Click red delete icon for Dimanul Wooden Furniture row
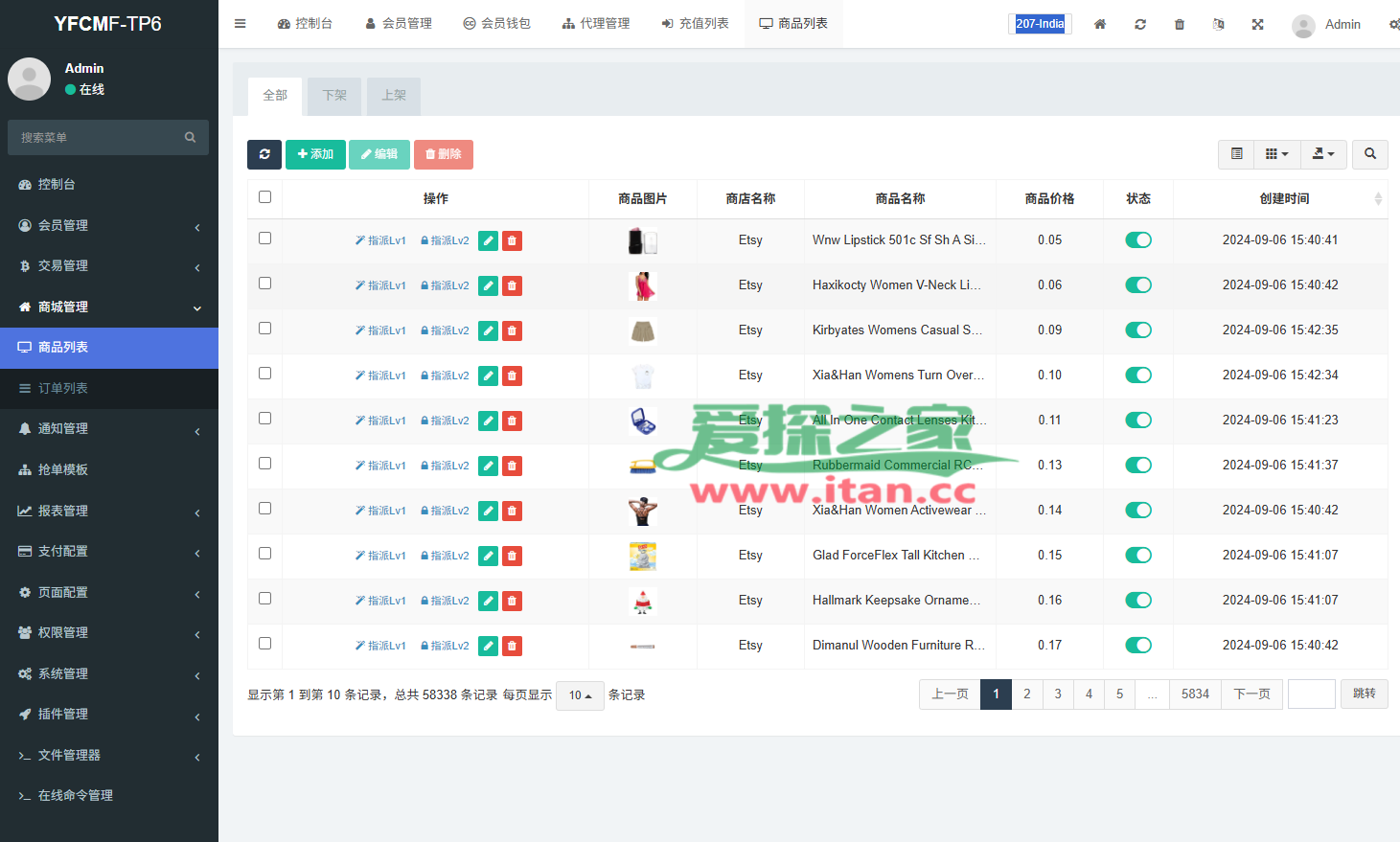The width and height of the screenshot is (1400, 842). (513, 646)
